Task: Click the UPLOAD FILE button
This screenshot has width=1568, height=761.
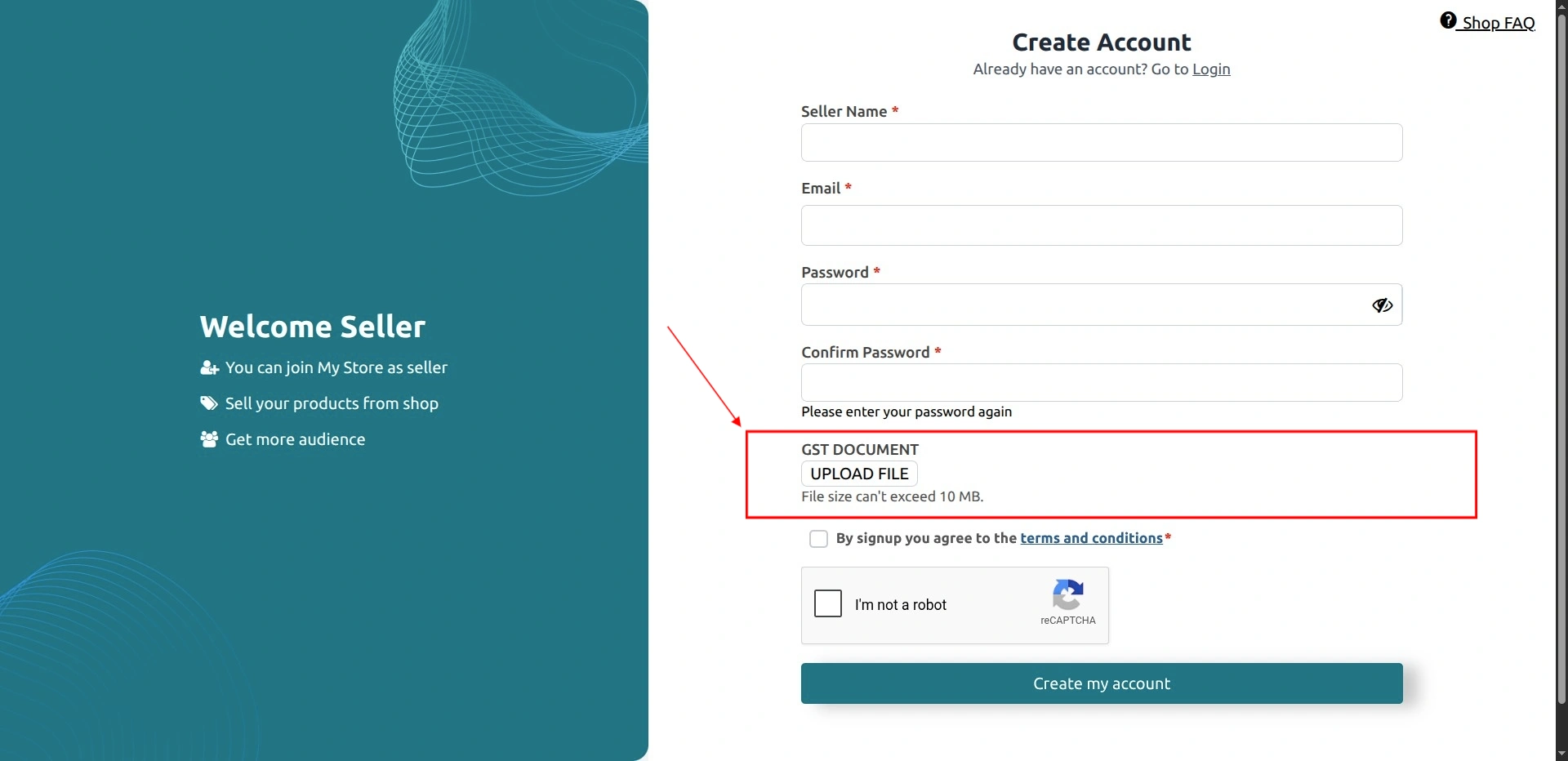Action: (859, 474)
